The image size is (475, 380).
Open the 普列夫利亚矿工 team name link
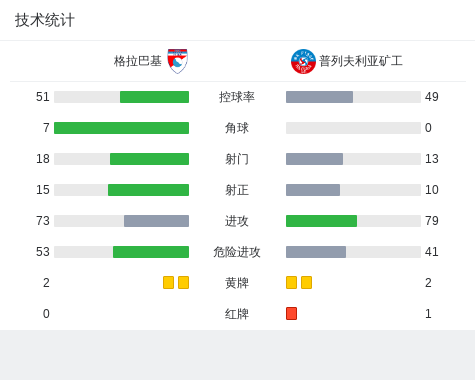point(361,61)
